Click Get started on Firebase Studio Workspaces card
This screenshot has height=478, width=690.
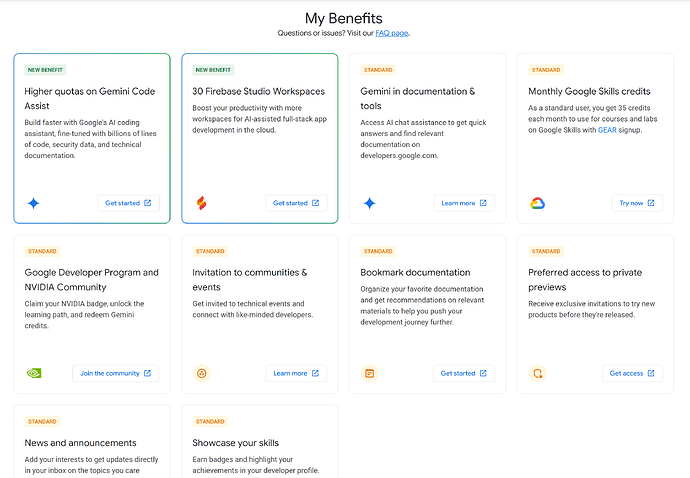point(296,203)
